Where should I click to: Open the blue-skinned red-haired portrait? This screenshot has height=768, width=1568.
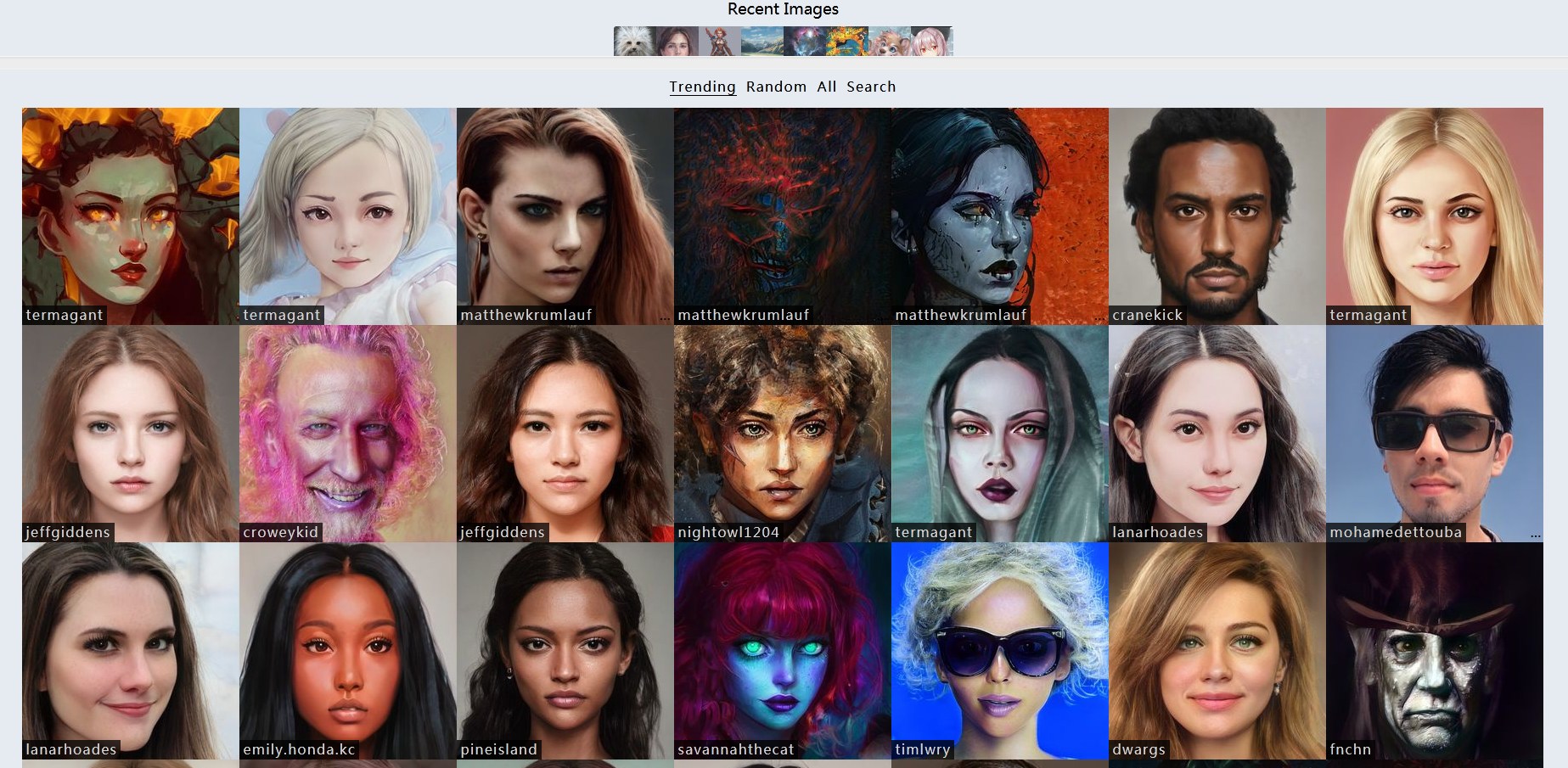tap(782, 645)
